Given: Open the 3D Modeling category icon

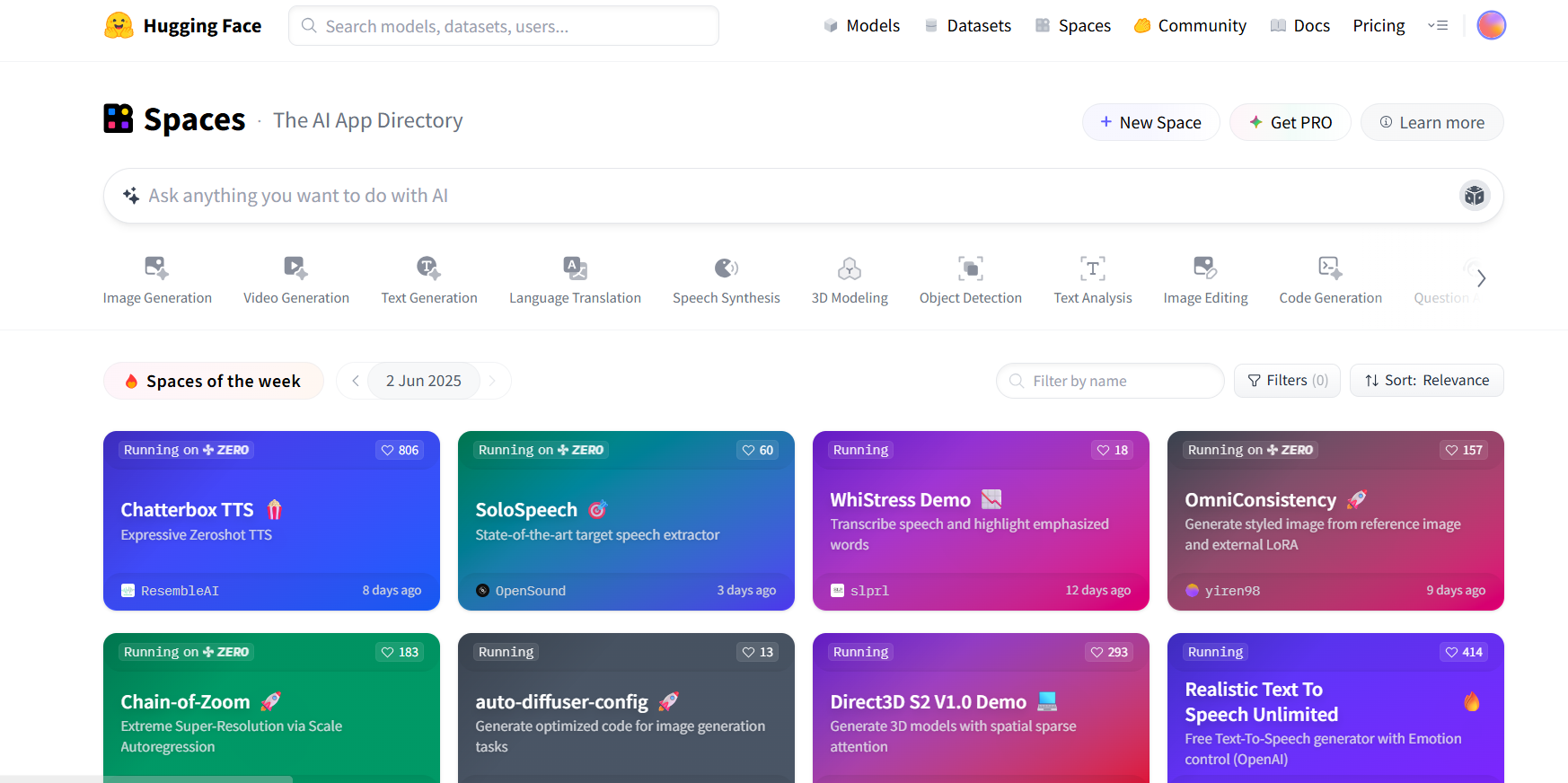Looking at the screenshot, I should [850, 268].
